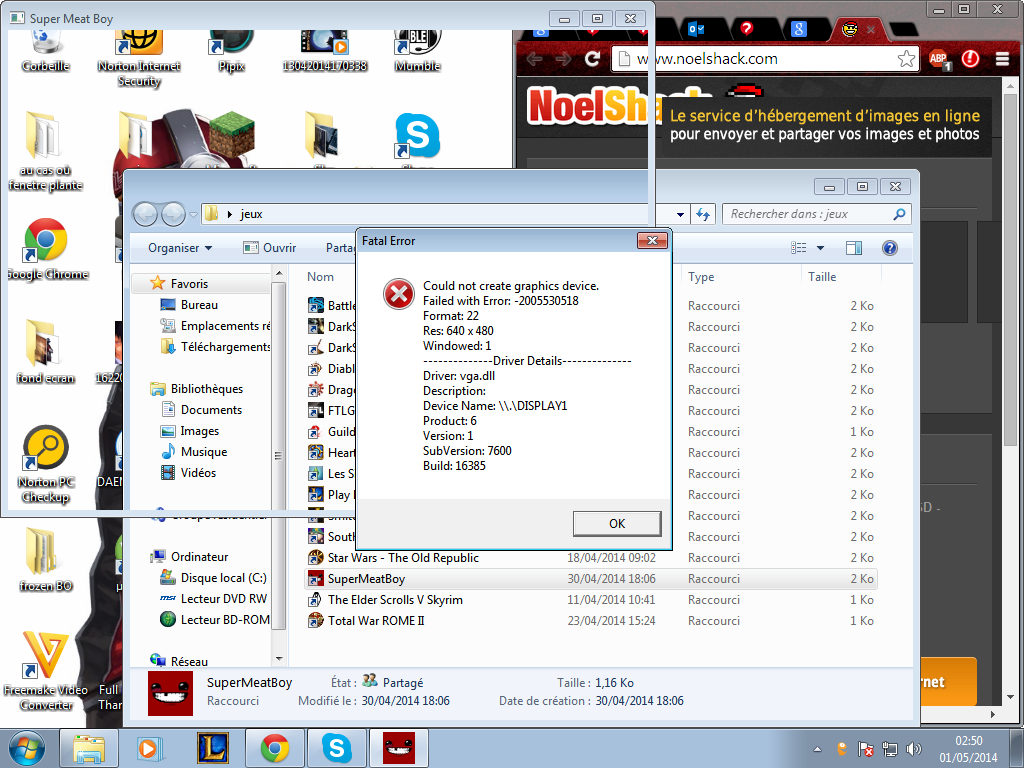The image size is (1024, 768).
Task: Expand the address bar history dropdown
Action: tap(680, 214)
